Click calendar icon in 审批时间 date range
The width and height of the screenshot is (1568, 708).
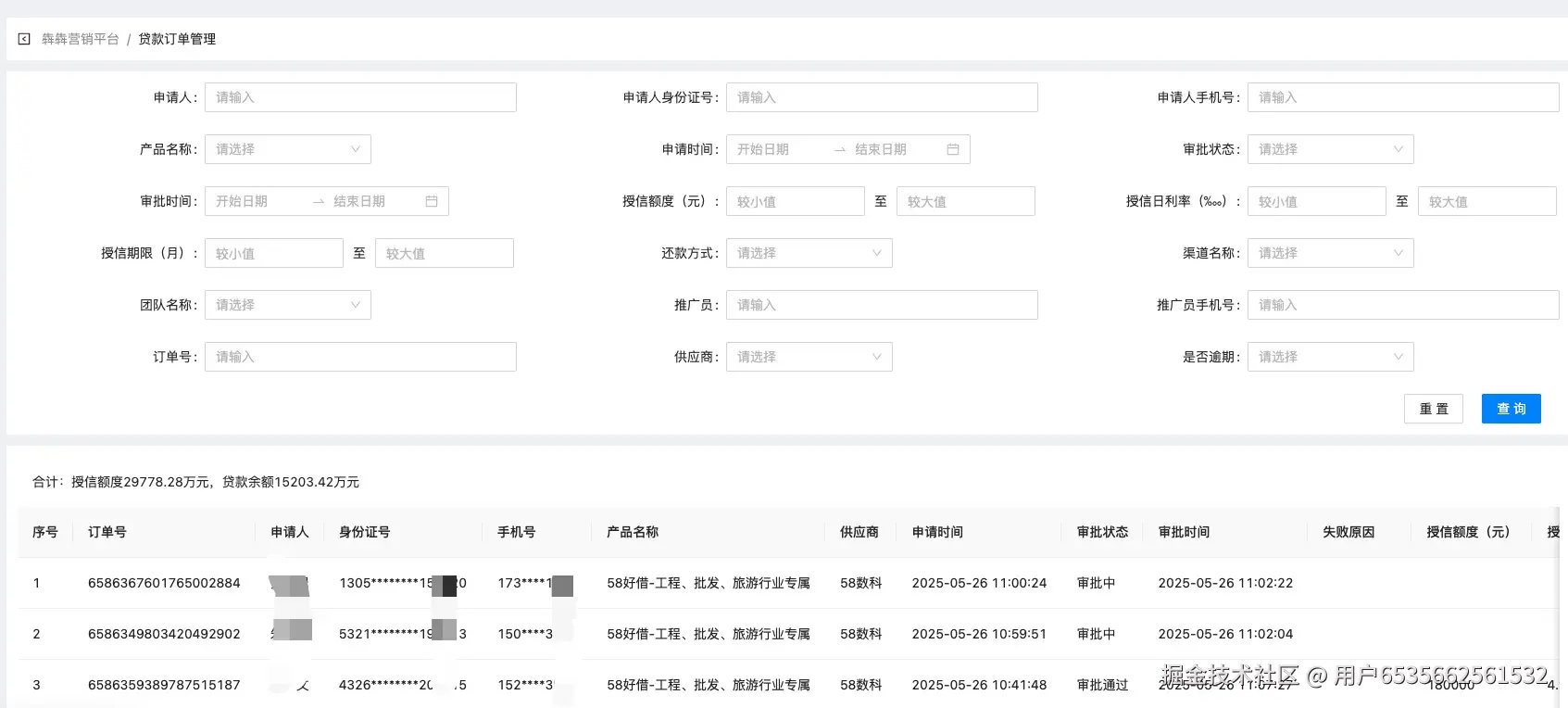(x=432, y=201)
